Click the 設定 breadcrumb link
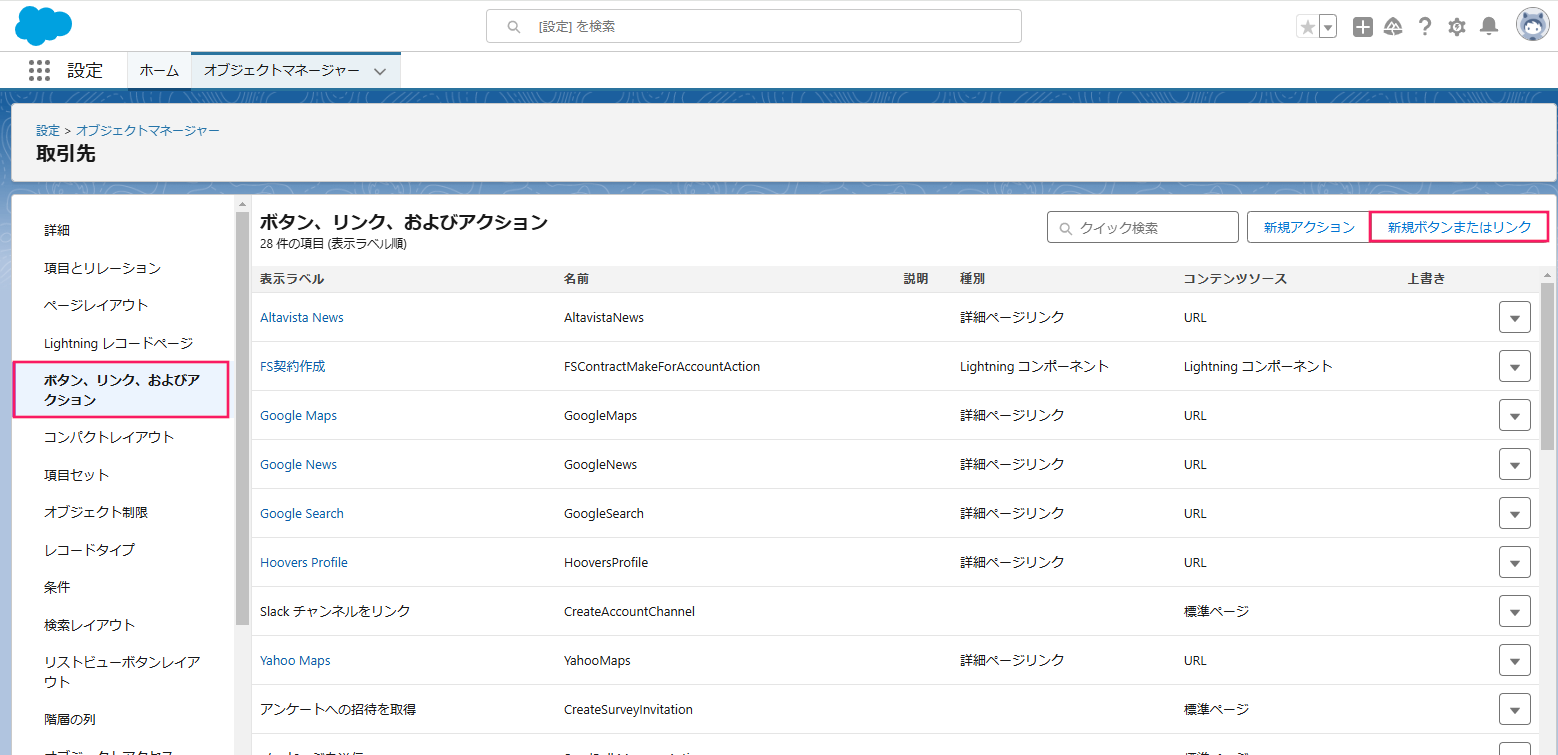The image size is (1558, 755). pyautogui.click(x=48, y=130)
